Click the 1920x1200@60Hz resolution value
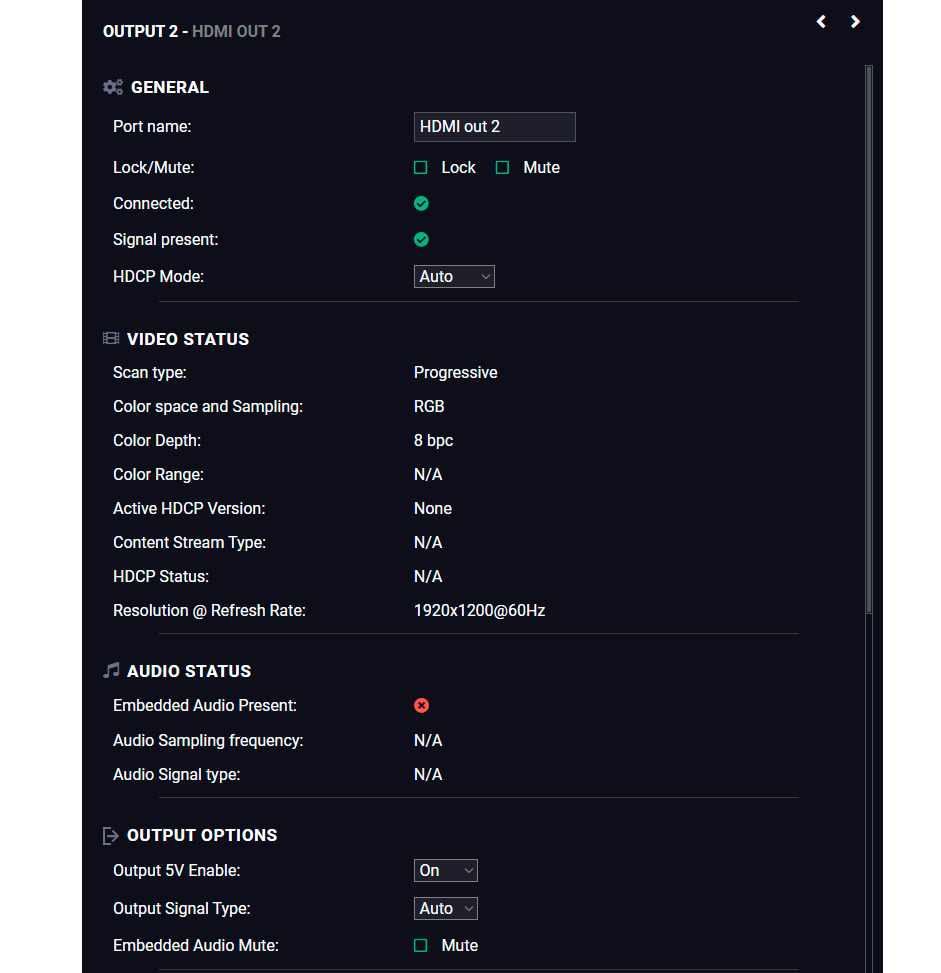Screen dimensions: 941x973 click(x=479, y=611)
